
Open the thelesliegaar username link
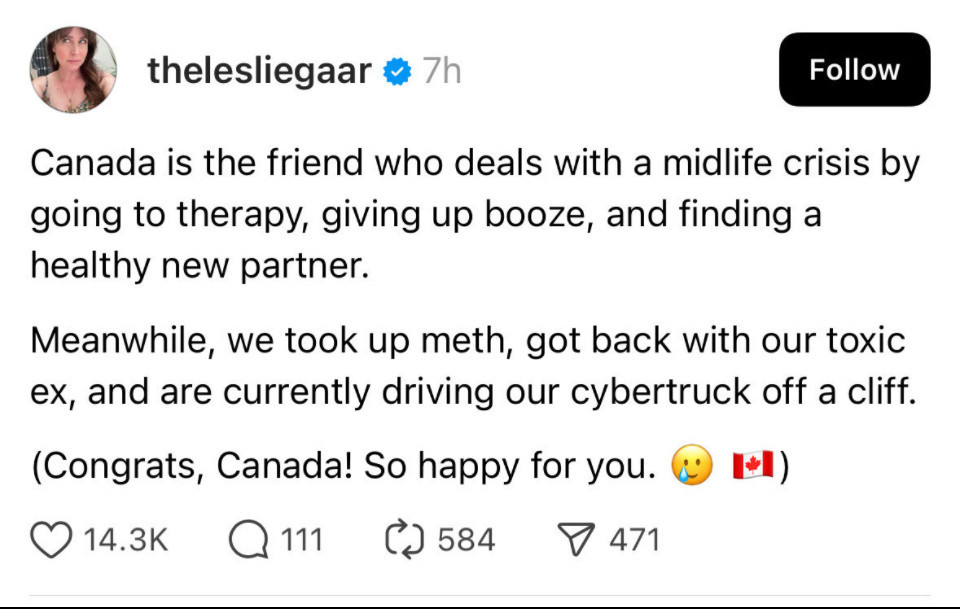pyautogui.click(x=260, y=70)
